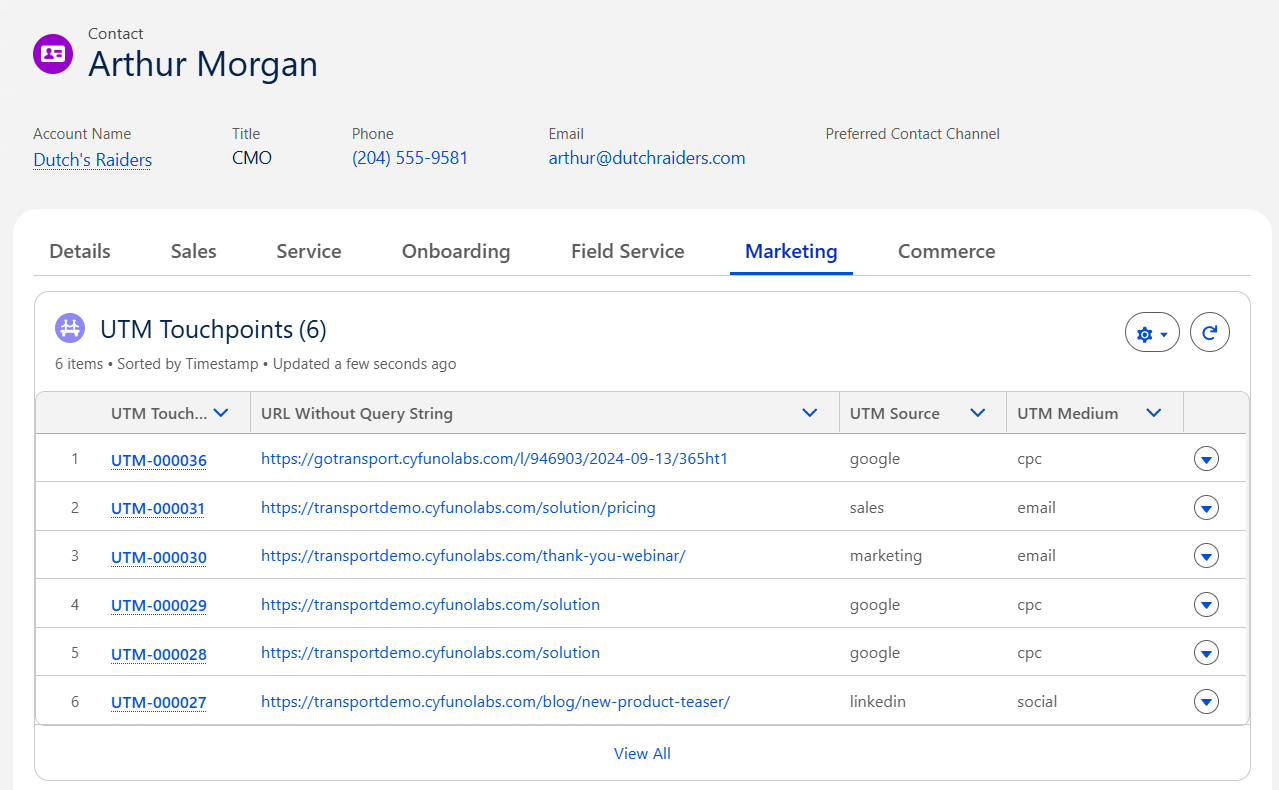Screen dimensions: 1279x790
Task: Open row actions for UTM-000028
Action: point(1206,652)
